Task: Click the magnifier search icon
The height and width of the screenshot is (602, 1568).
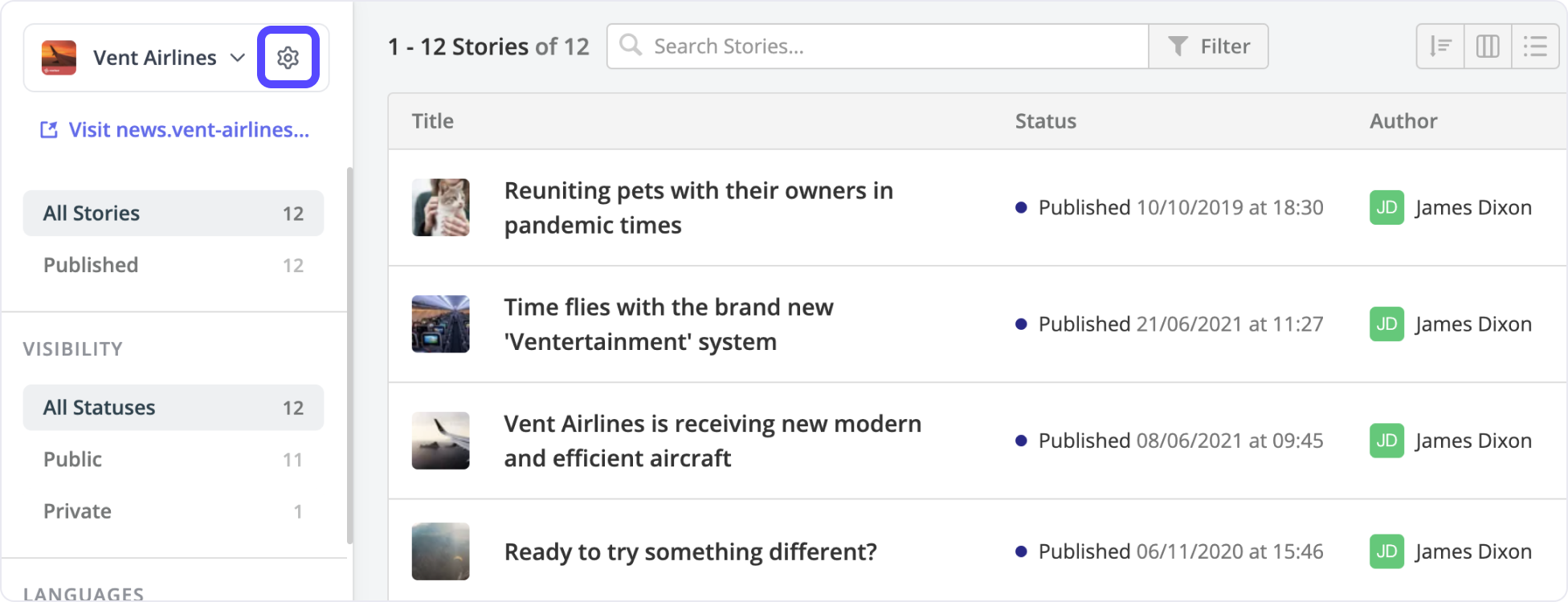Action: 631,45
